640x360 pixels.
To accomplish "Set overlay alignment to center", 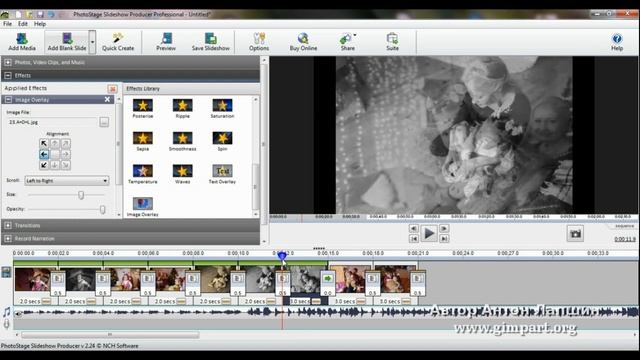I will point(54,154).
